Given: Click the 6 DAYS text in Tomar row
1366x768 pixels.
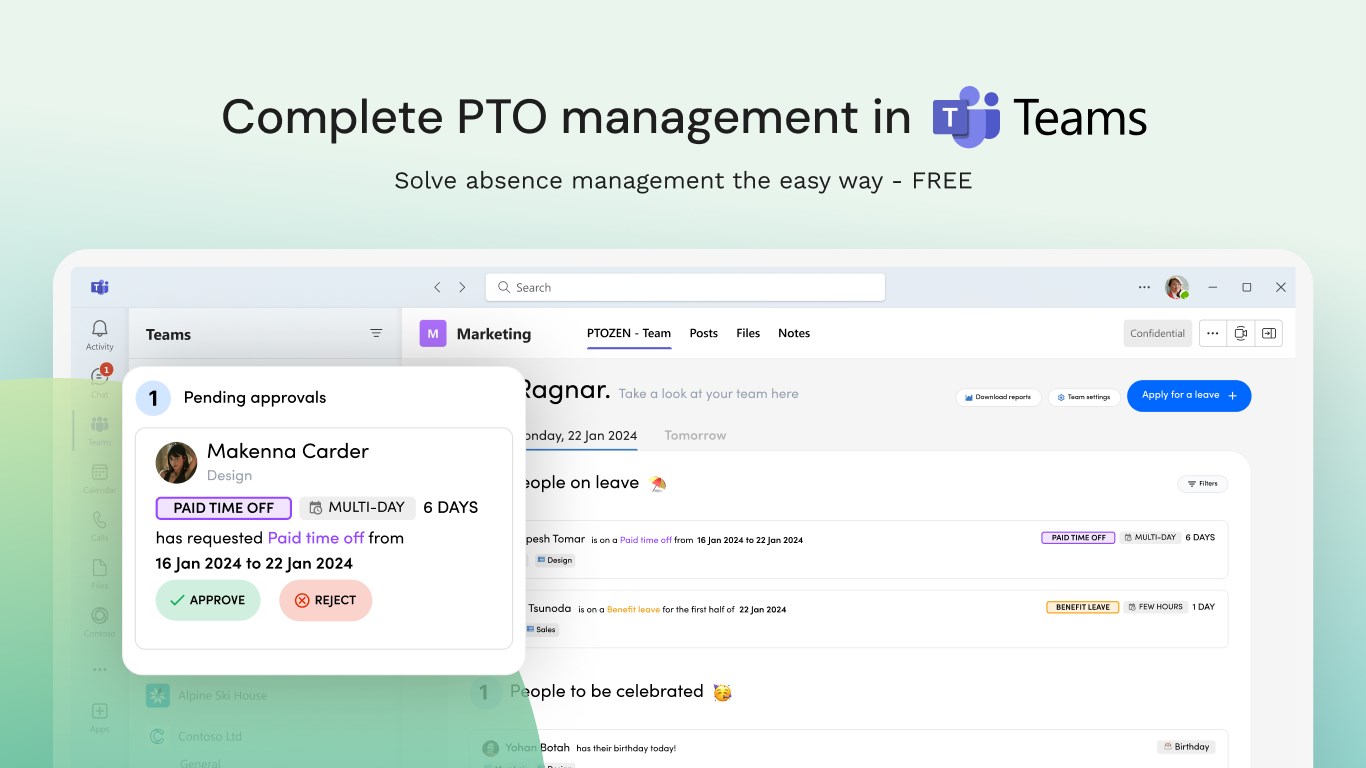Looking at the screenshot, I should click(1200, 538).
